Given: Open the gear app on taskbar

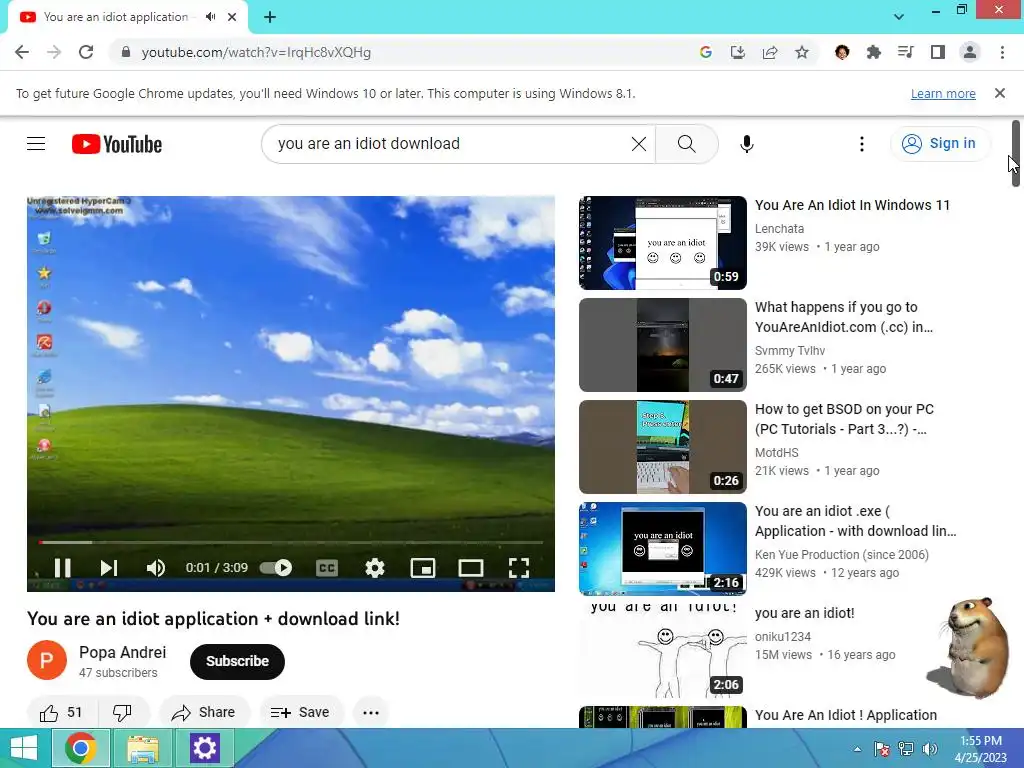Looking at the screenshot, I should 204,748.
